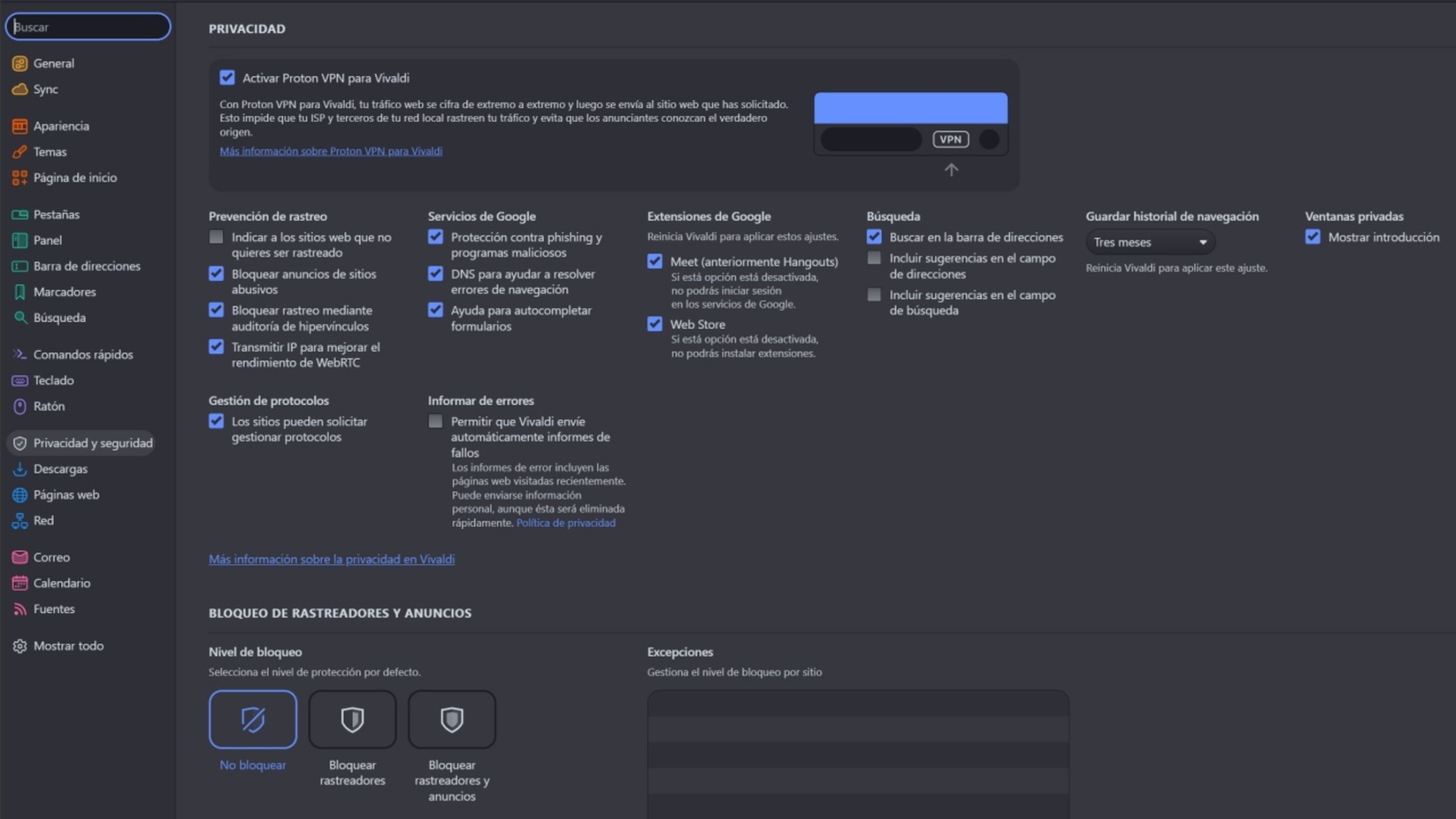1456x819 pixels.
Task: Open 'Más información sobre la privacidad en Vivaldi'
Action: 331,559
